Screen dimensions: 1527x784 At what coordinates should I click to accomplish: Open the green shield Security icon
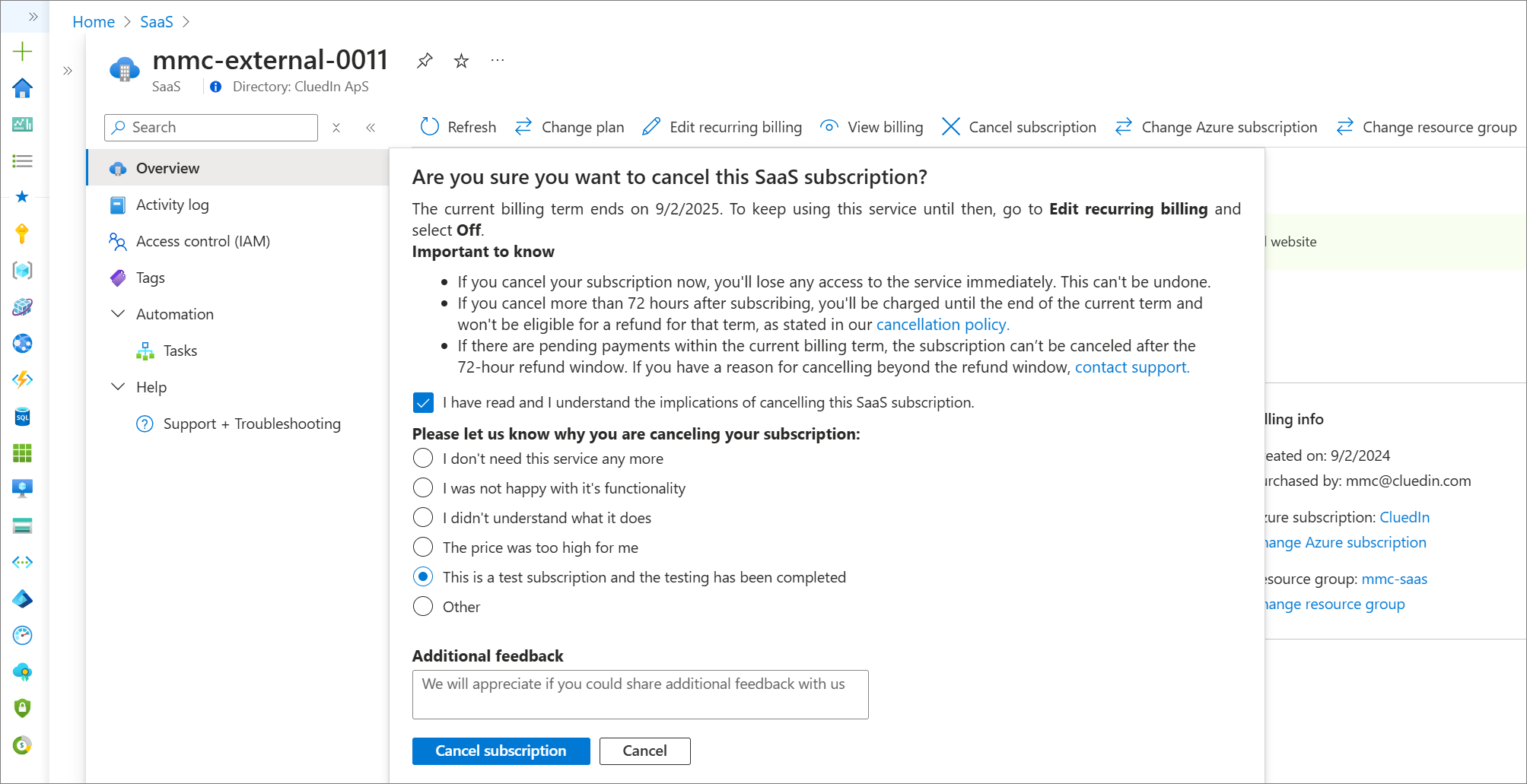click(x=22, y=708)
